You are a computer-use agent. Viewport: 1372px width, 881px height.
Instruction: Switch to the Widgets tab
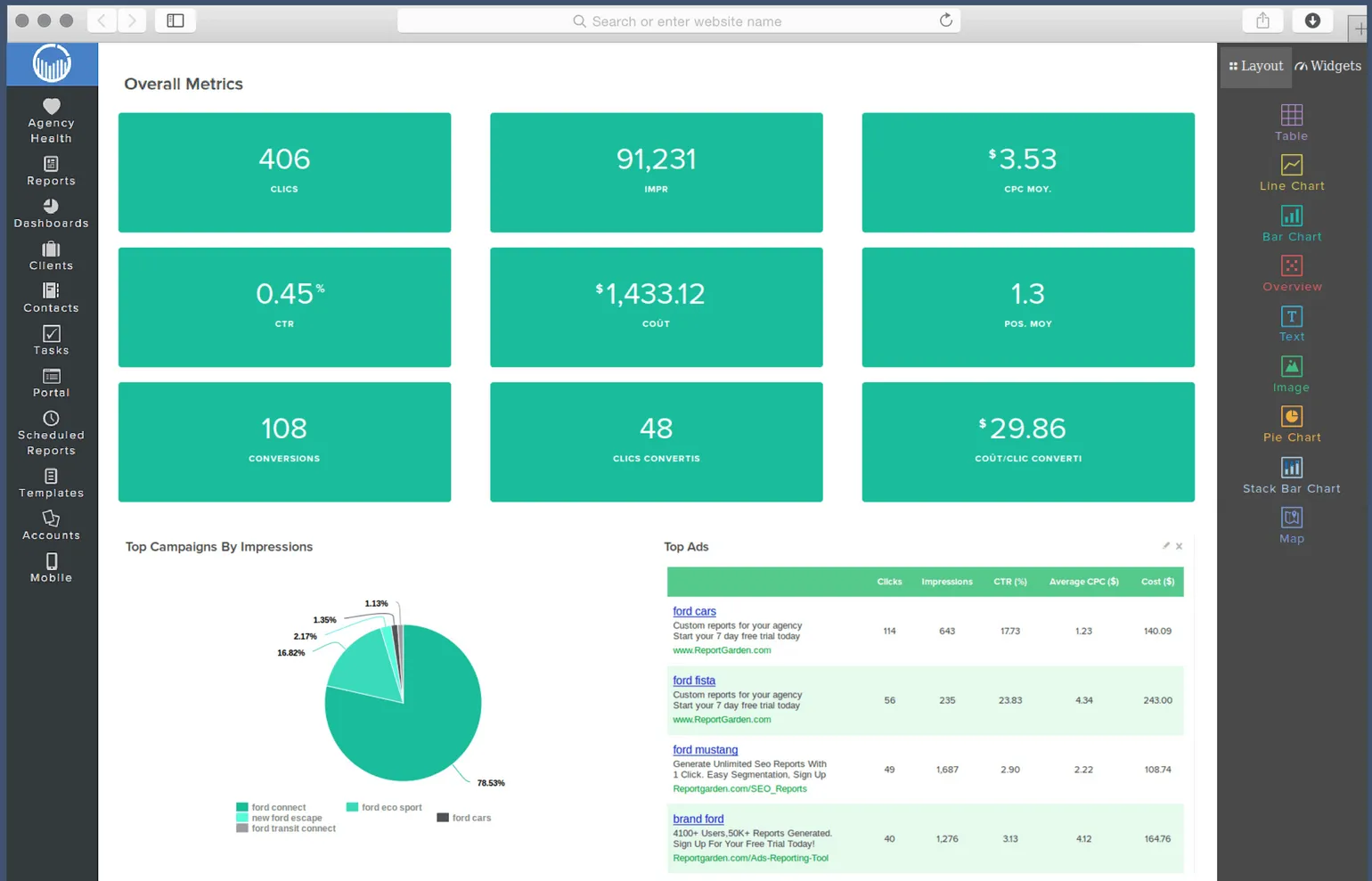coord(1328,65)
